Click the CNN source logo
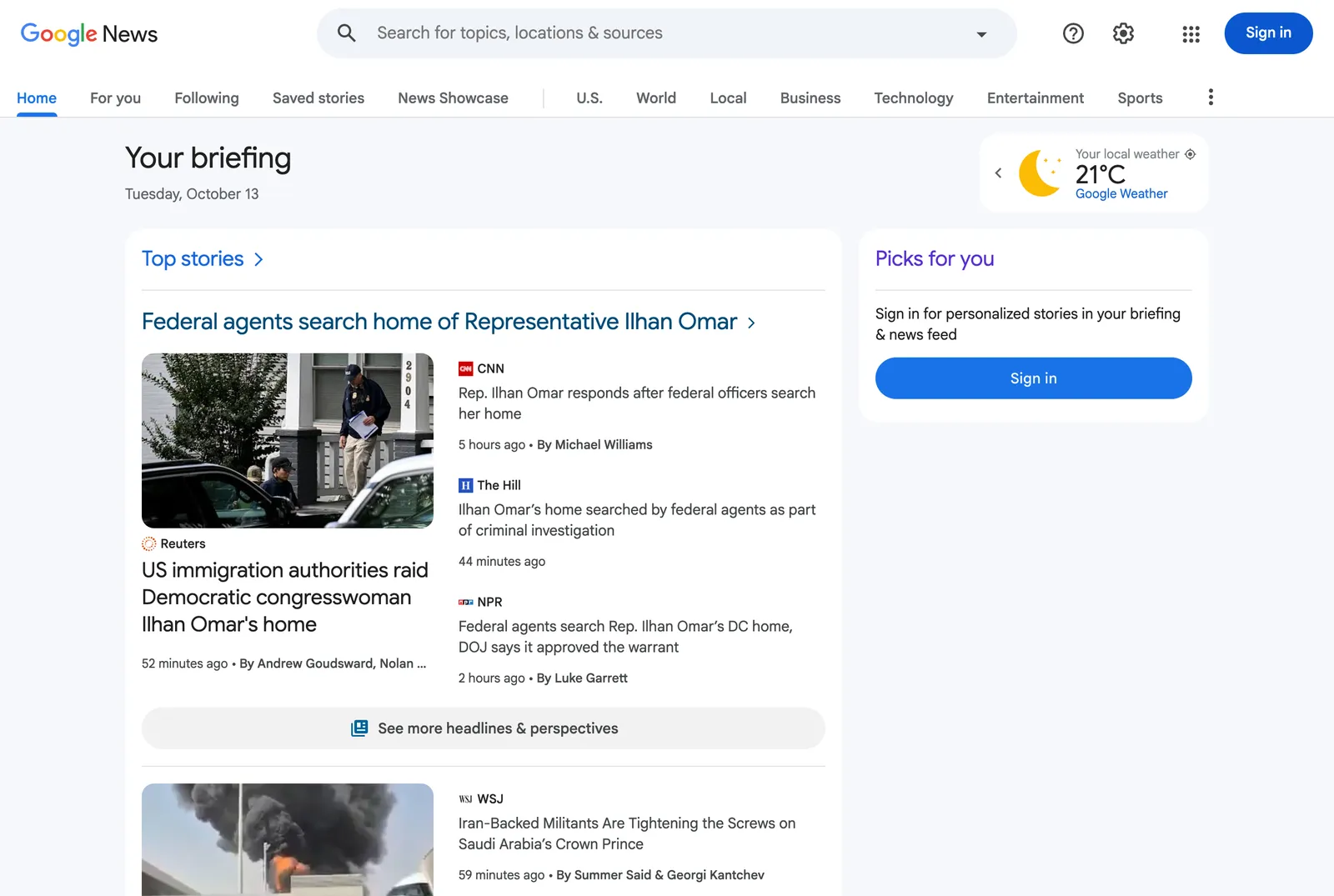 (466, 368)
